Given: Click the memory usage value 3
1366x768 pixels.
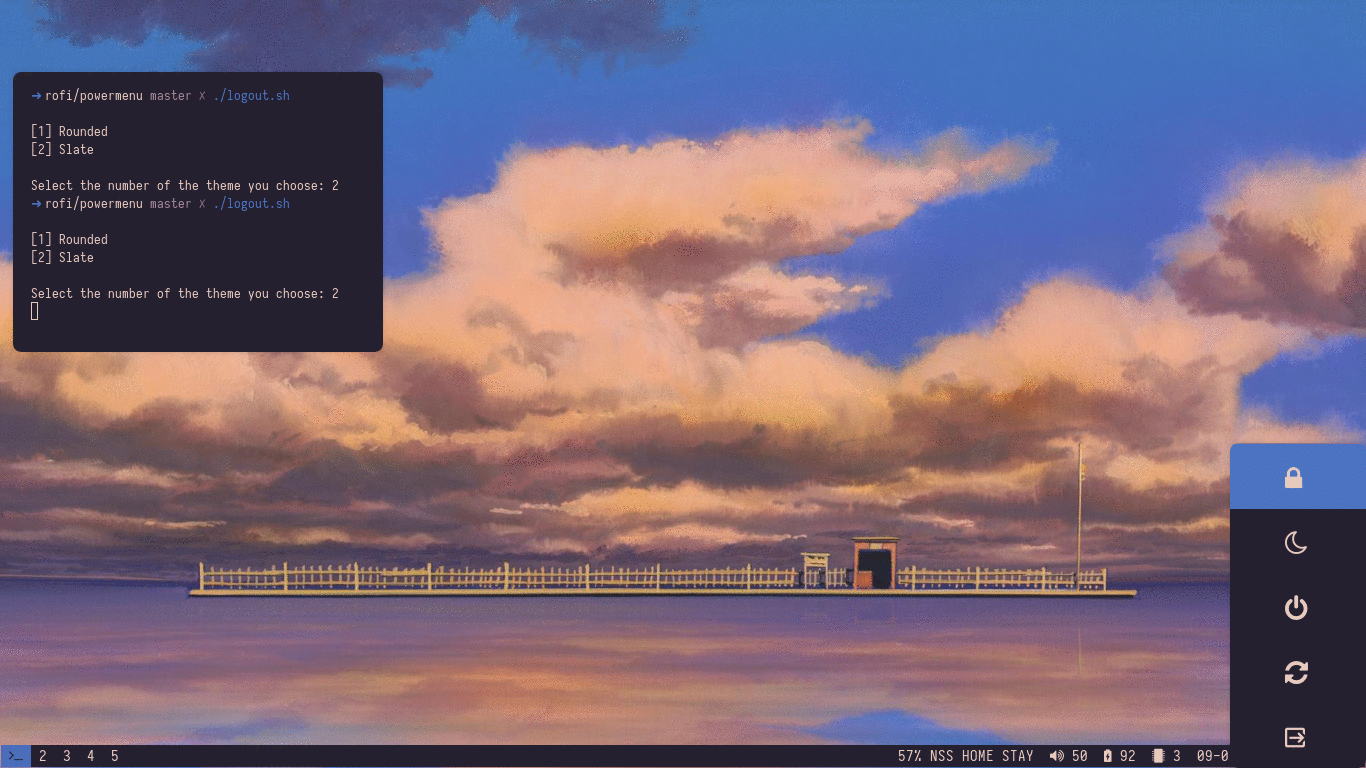Looking at the screenshot, I should tap(1177, 756).
